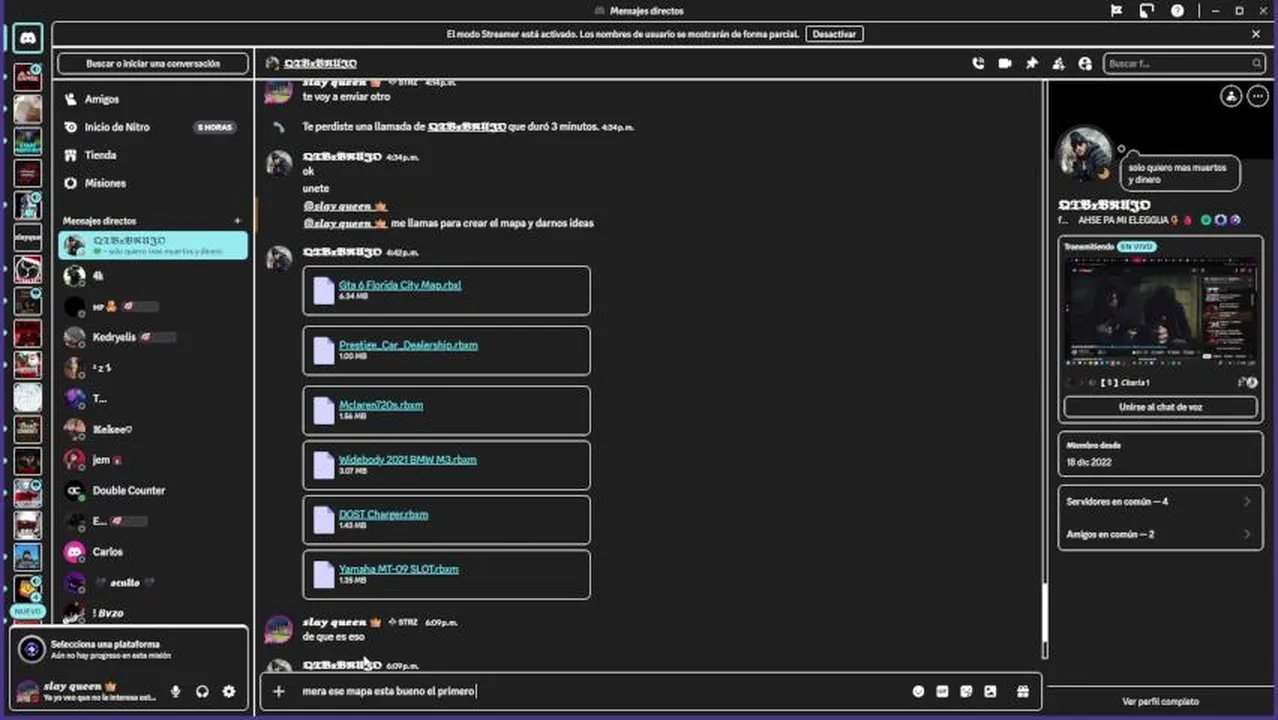Screen dimensions: 1278x720
Task: Open the three-dots profile menu
Action: coord(1258,96)
